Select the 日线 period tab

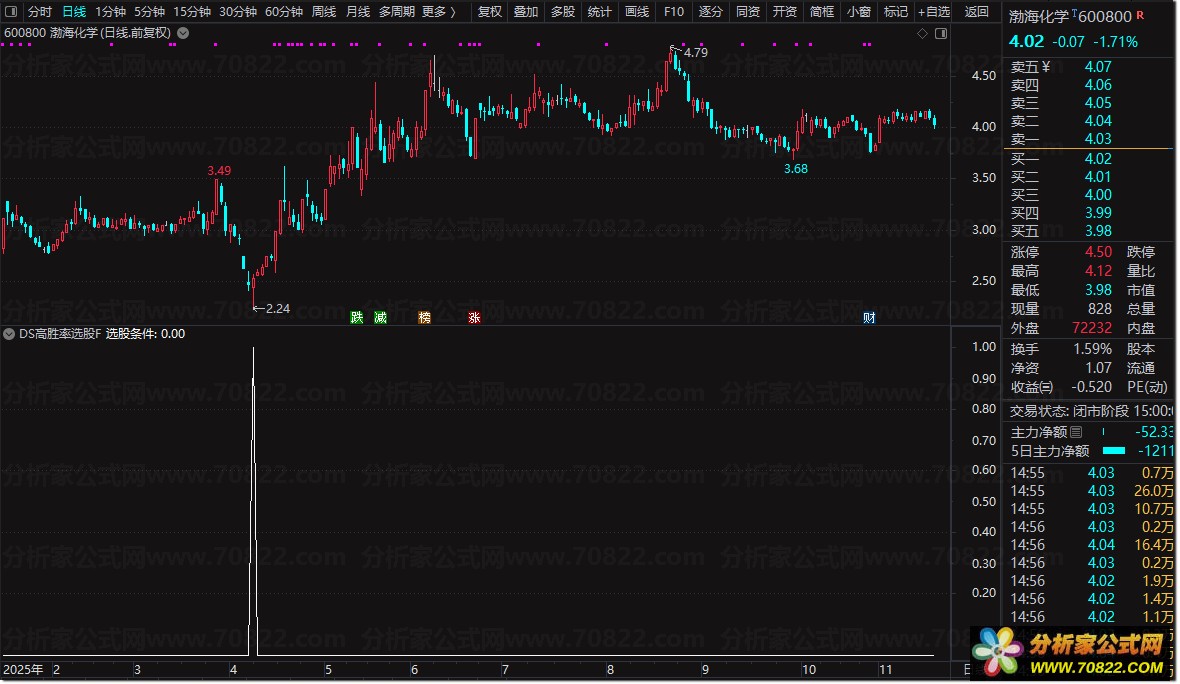point(74,11)
